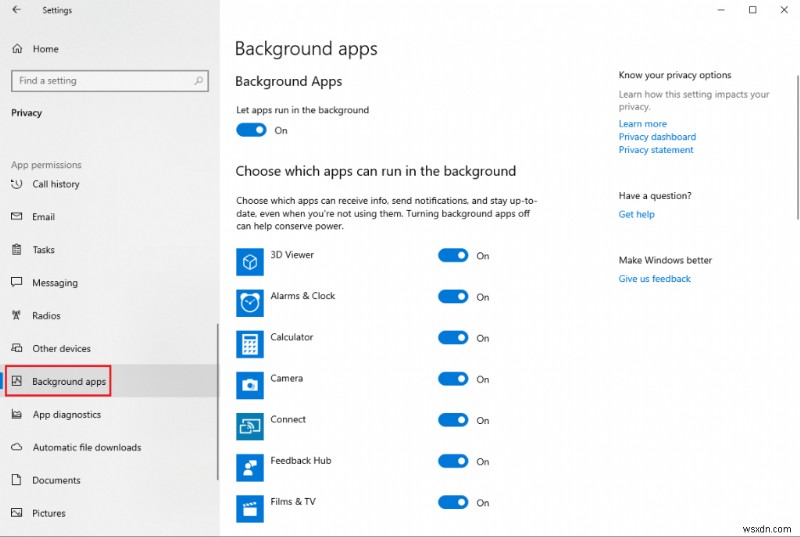Click the Feedback Hub label
800x537 pixels.
tap(301, 461)
